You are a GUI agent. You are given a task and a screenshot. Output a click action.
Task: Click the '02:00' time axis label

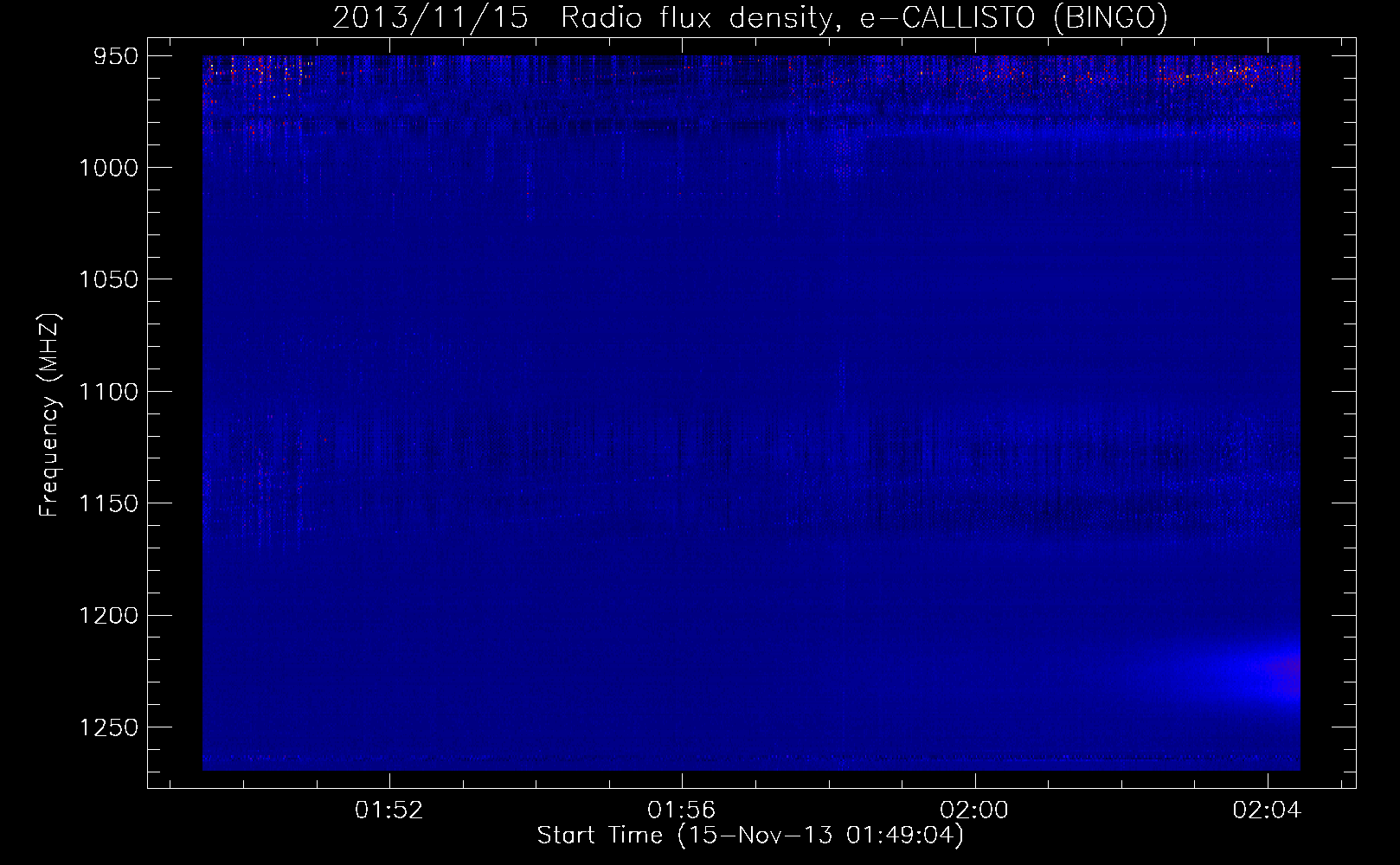coord(974,810)
